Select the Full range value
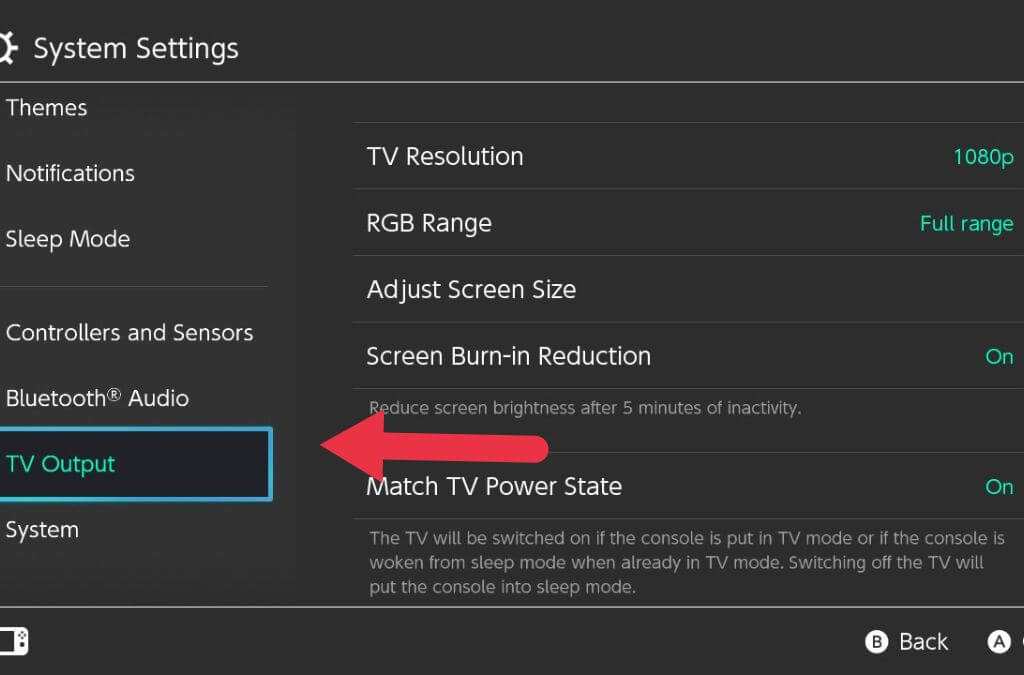The width and height of the screenshot is (1024, 675). [x=966, y=224]
